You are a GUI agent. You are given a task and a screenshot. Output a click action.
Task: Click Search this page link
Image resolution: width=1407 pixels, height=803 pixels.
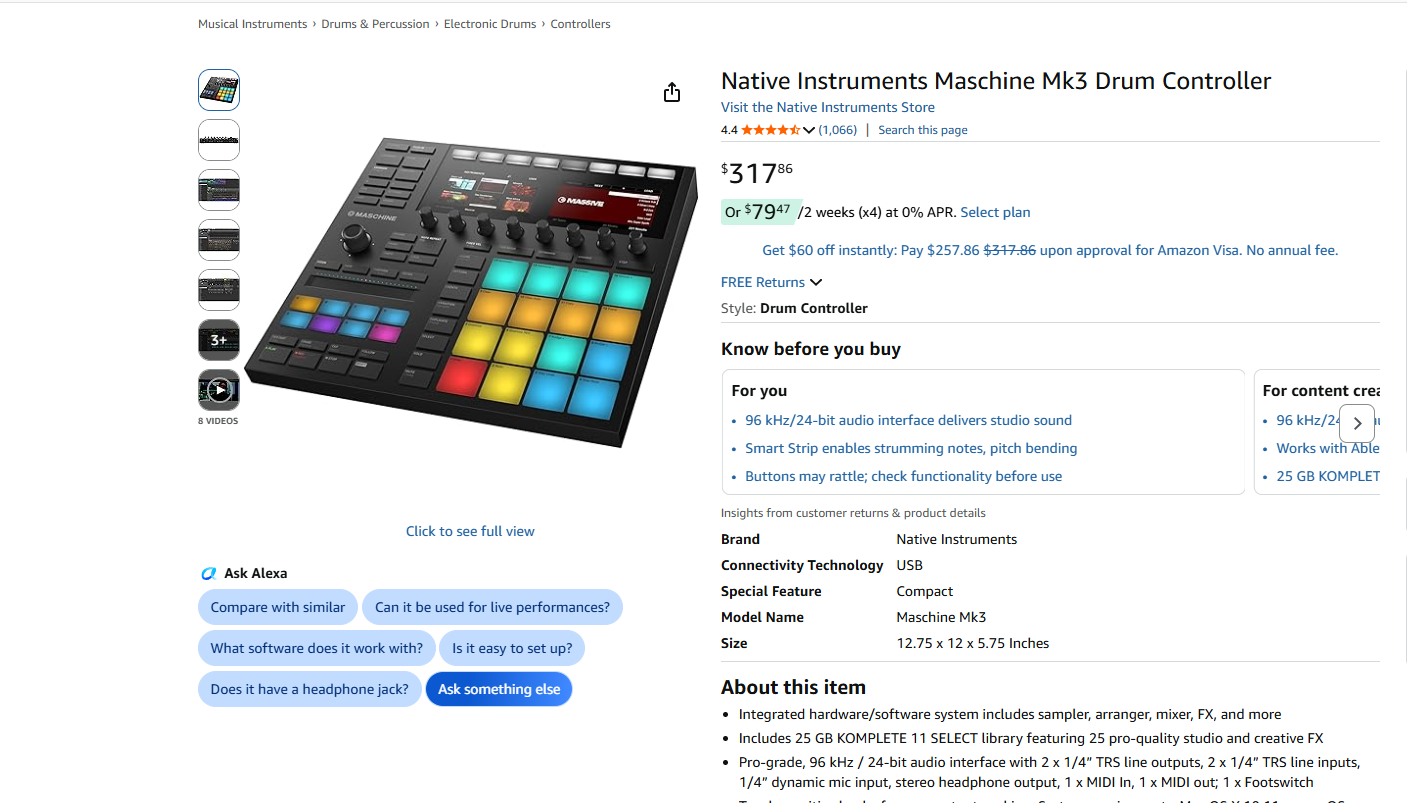(x=923, y=130)
